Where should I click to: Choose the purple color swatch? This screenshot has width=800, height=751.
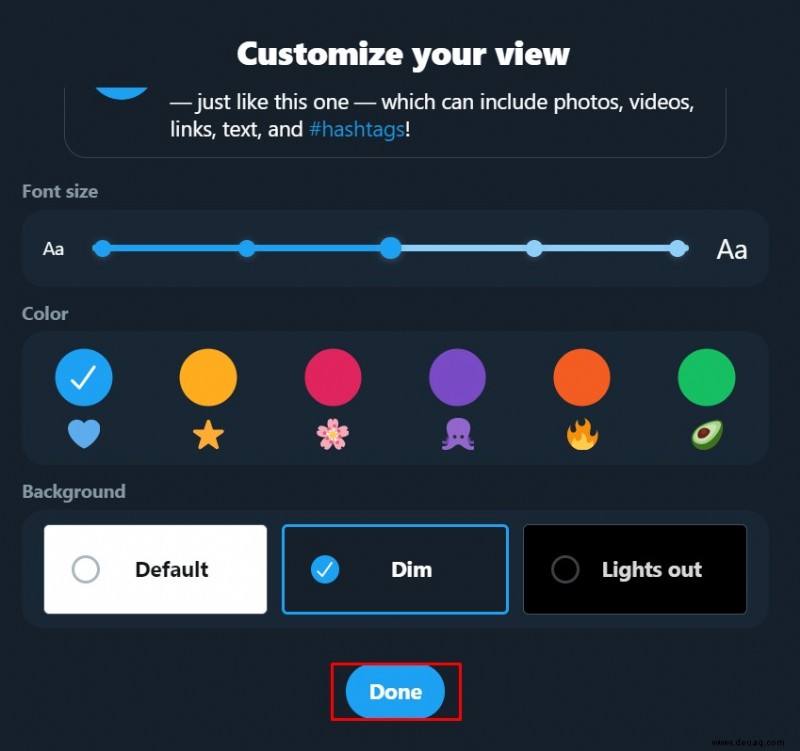(x=458, y=378)
